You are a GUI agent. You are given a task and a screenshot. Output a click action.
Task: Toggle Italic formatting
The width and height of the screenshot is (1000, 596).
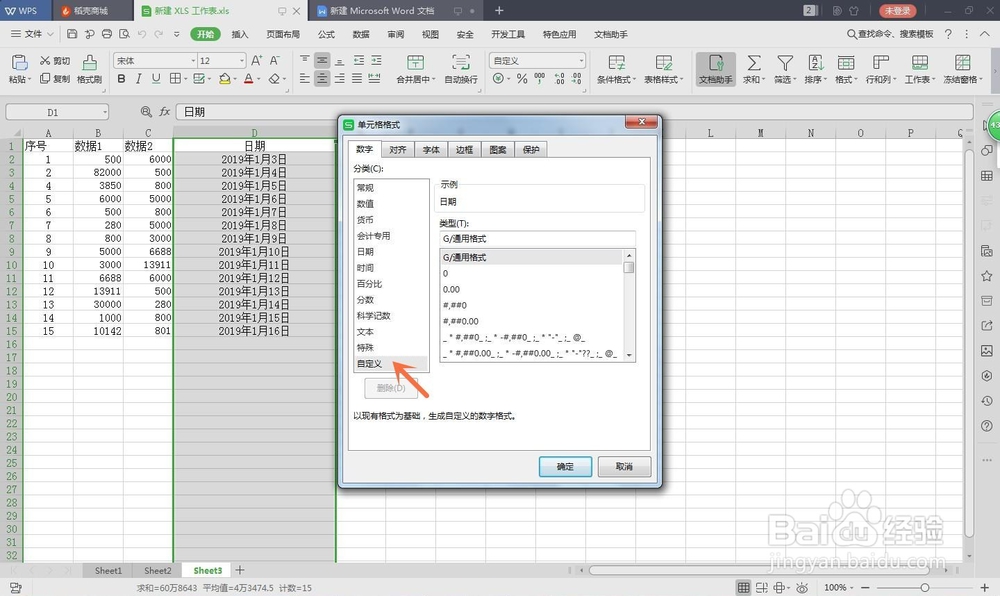pyautogui.click(x=138, y=78)
